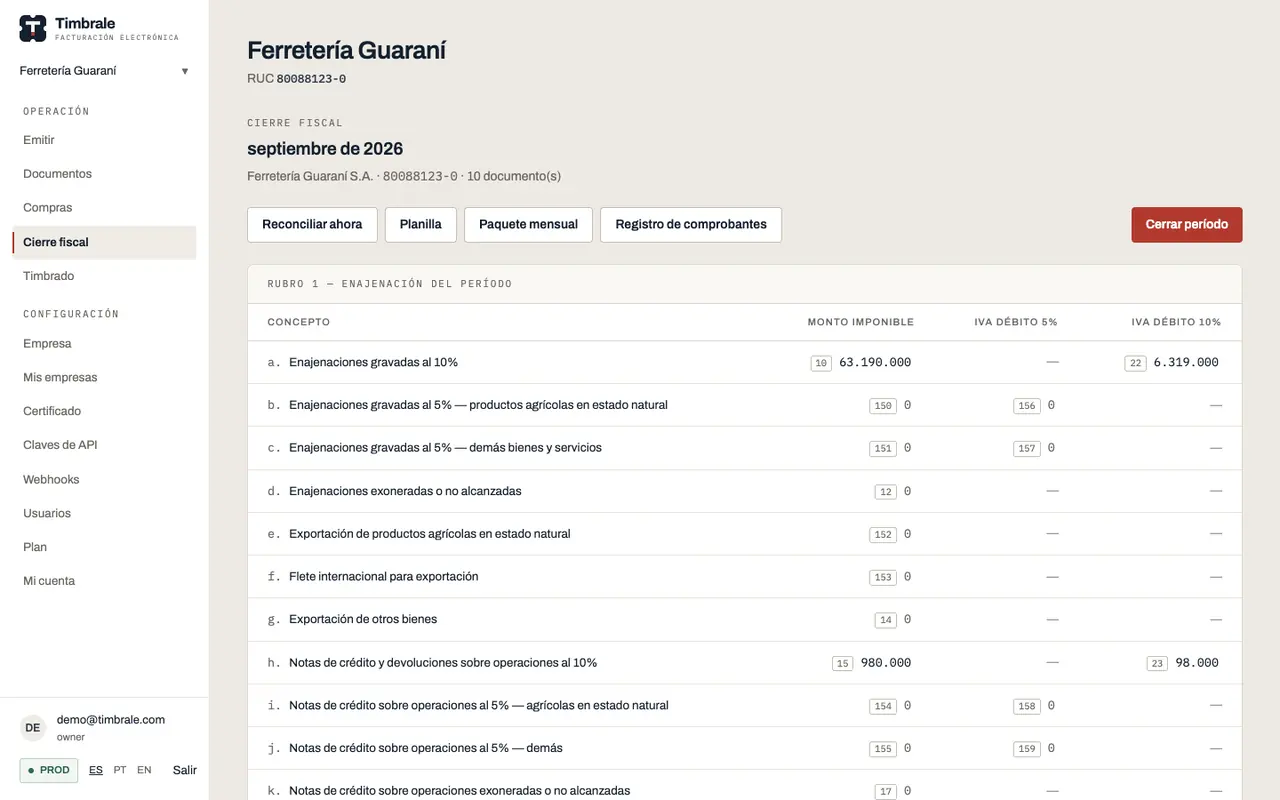1280x800 pixels.
Task: Switch language to PT
Action: pyautogui.click(x=120, y=770)
